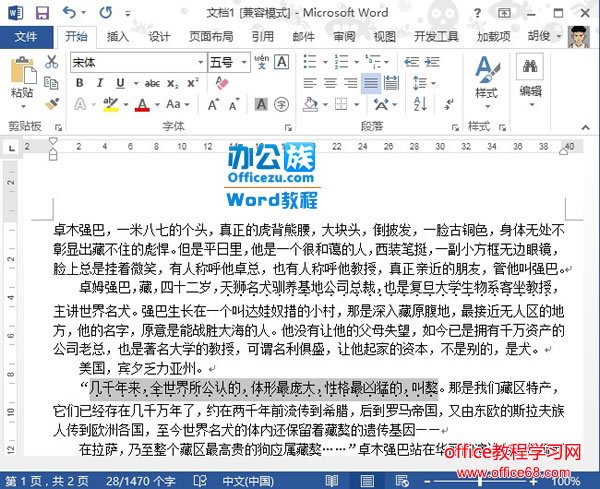This screenshot has width=600, height=489.
Task: Open the font size dropdown 五号
Action: click(x=244, y=62)
